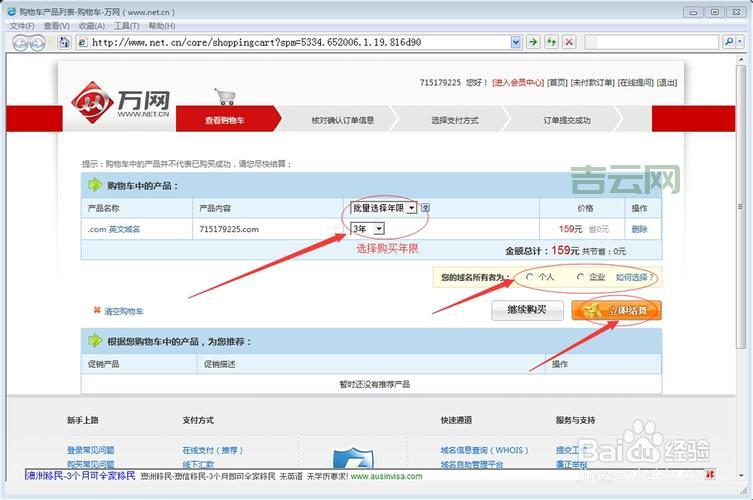Click help icon beside batch year dropdown
The image size is (753, 500).
pyautogui.click(x=425, y=208)
